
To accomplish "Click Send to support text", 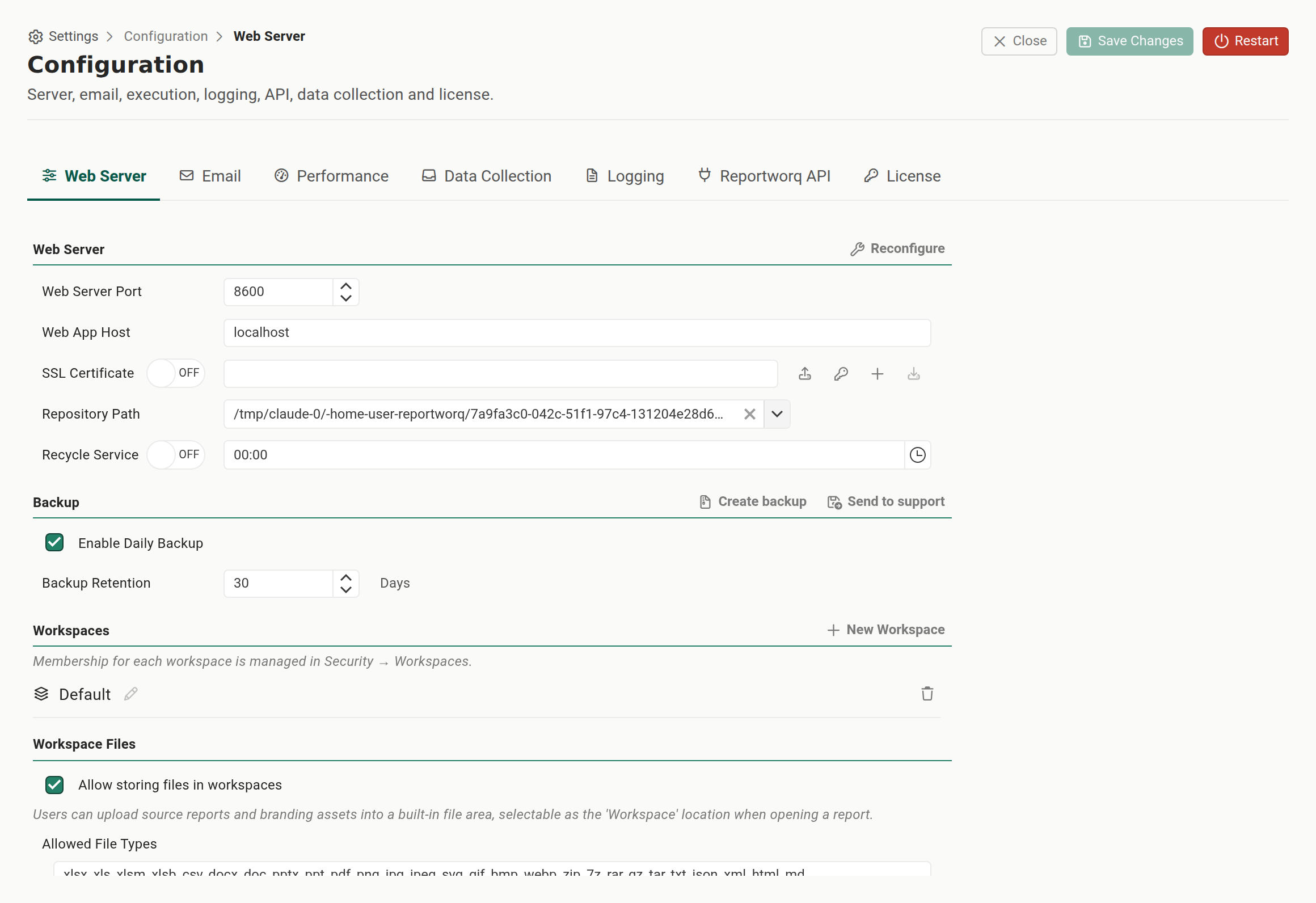I will click(x=896, y=501).
